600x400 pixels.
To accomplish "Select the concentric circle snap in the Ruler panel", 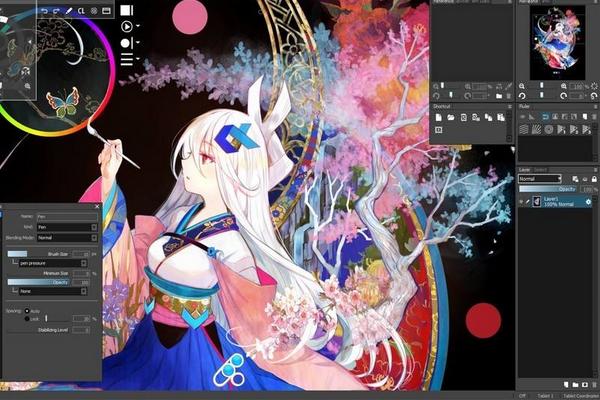I will (549, 130).
